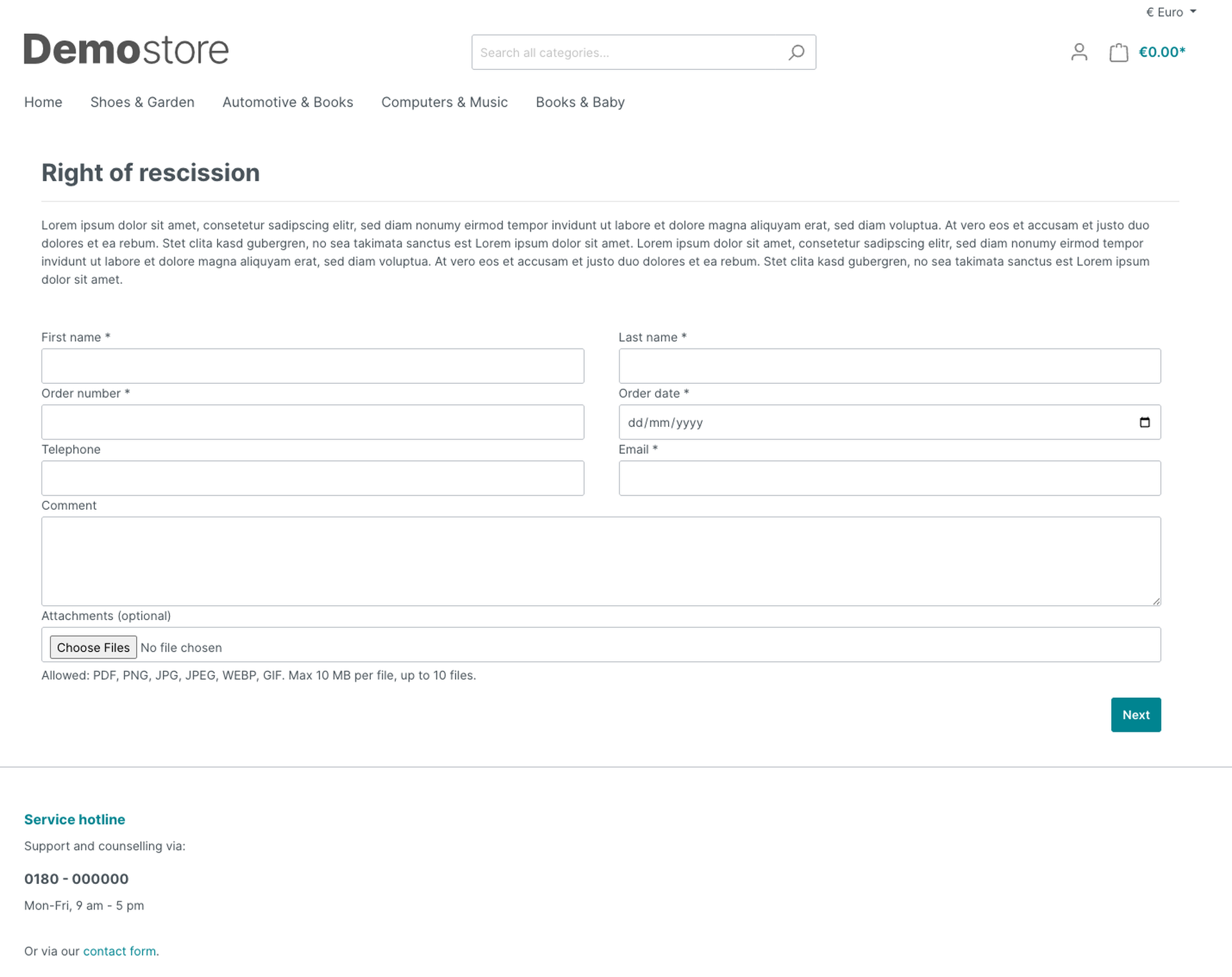
Task: Open Shoes & Garden category
Action: click(x=142, y=102)
